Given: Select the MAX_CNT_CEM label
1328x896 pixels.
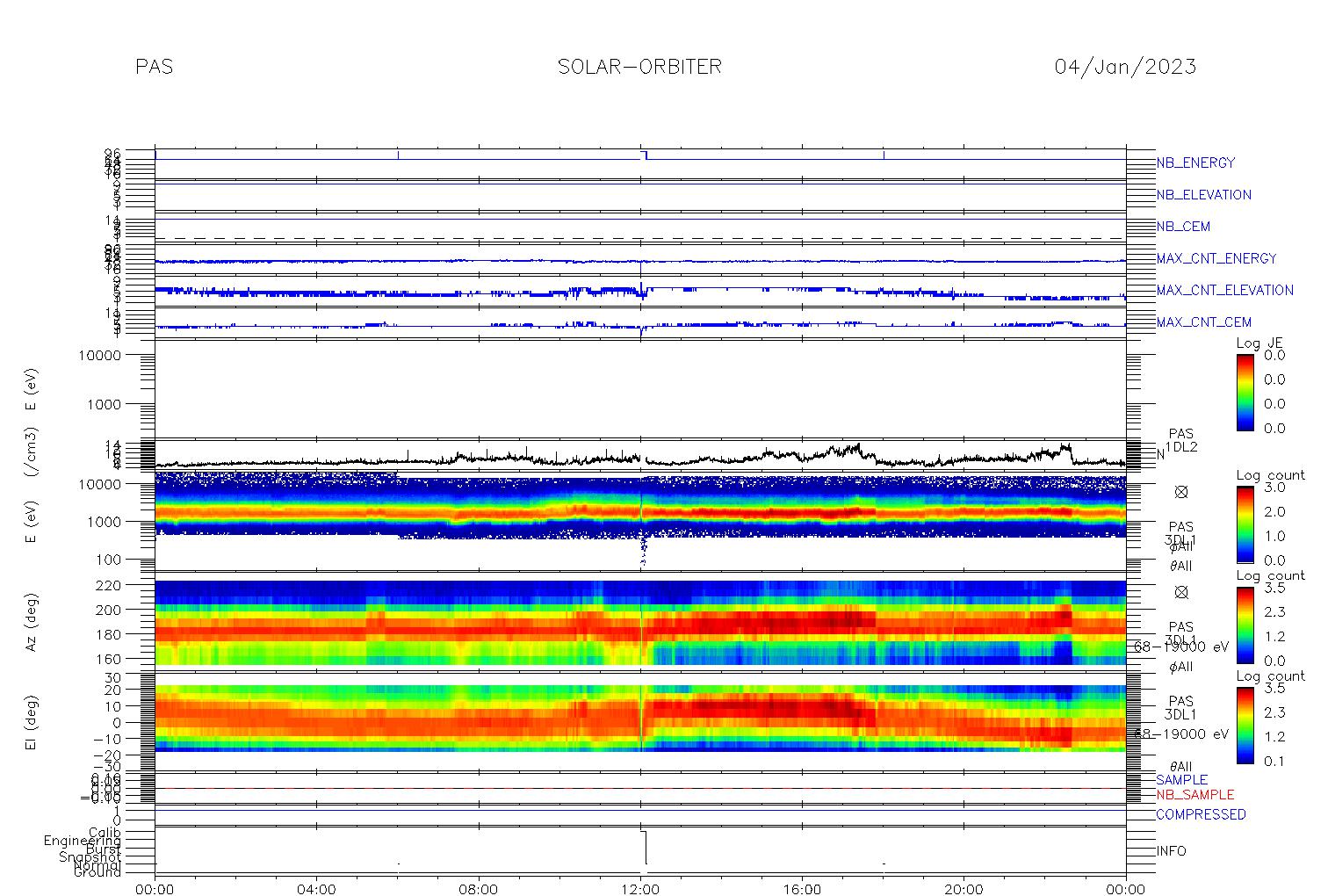Looking at the screenshot, I should click(1204, 322).
